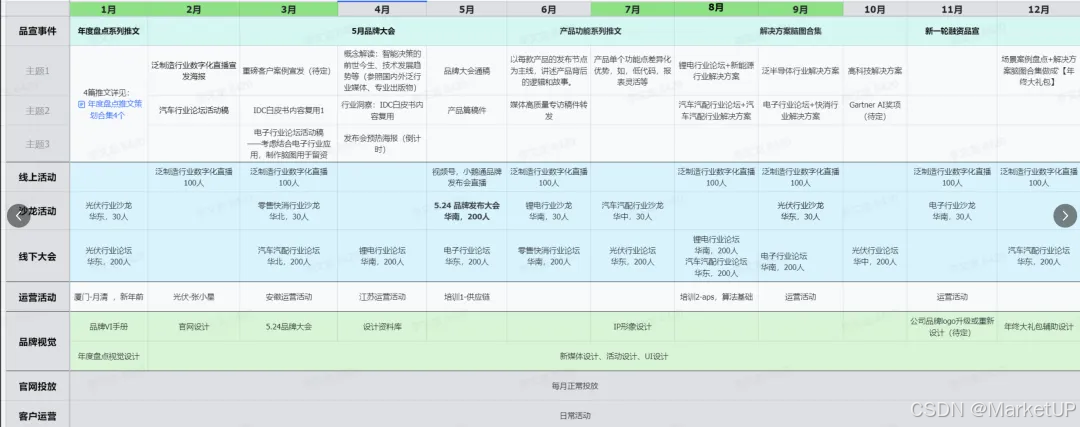Select the 1月 column header
Screen dimensions: 1080x427
coord(108,9)
